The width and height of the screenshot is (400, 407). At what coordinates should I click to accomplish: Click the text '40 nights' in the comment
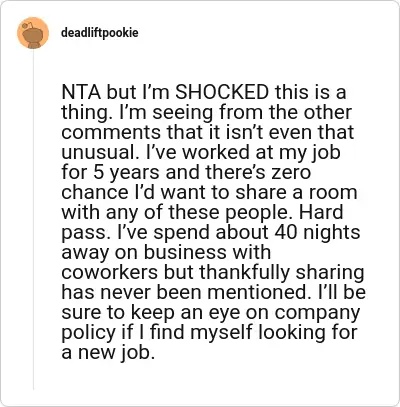(x=317, y=232)
